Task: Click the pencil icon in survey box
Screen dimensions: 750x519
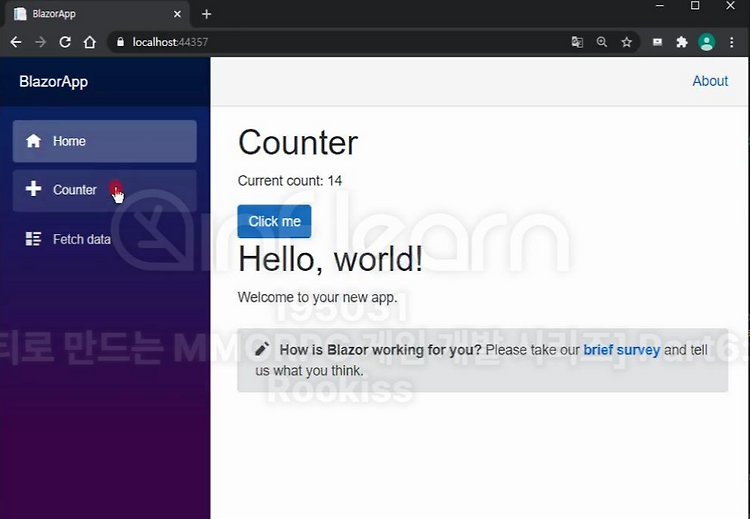Action: pyautogui.click(x=262, y=349)
